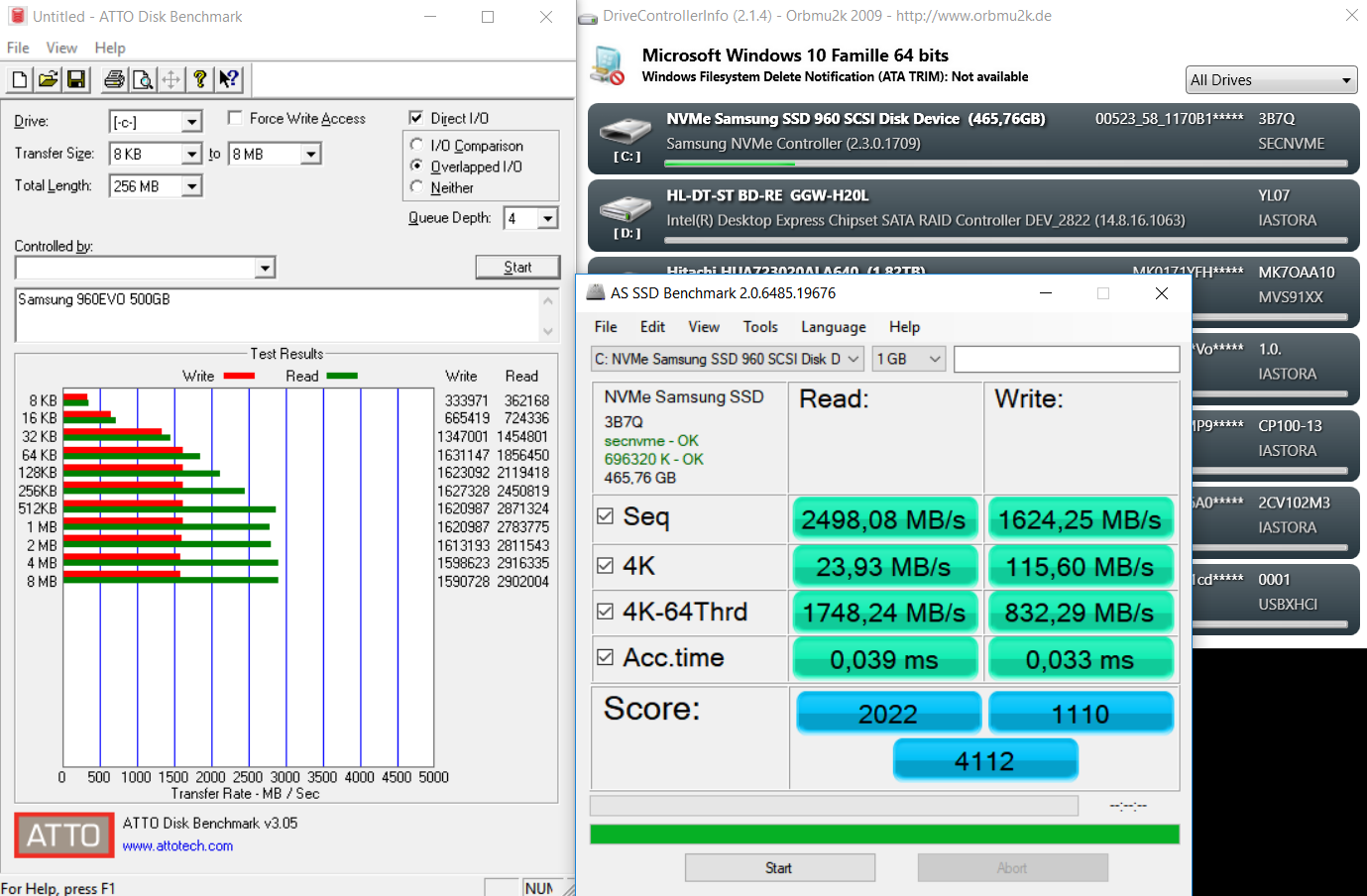Viewport: 1367px width, 896px height.
Task: Save results with the floppy disk icon
Action: pos(76,79)
